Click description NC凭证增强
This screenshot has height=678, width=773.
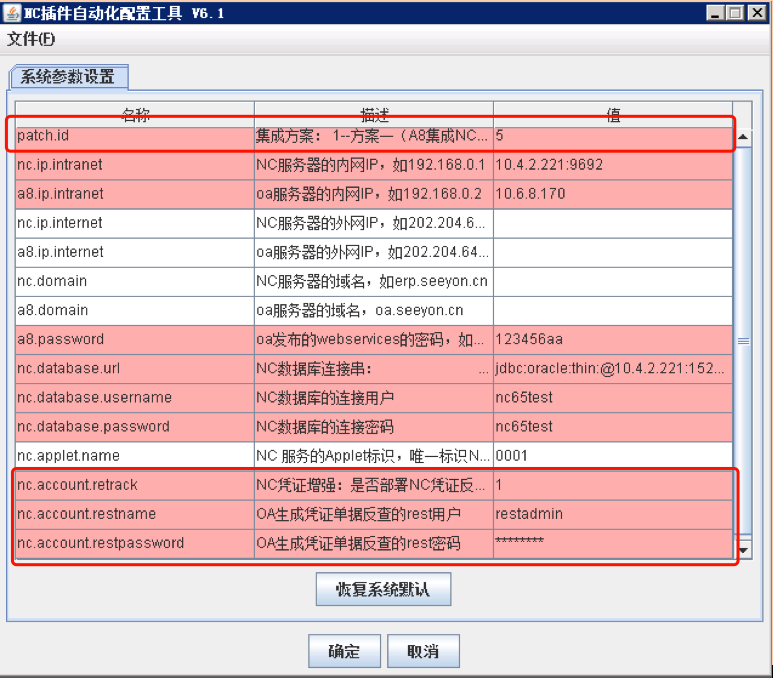coord(374,485)
